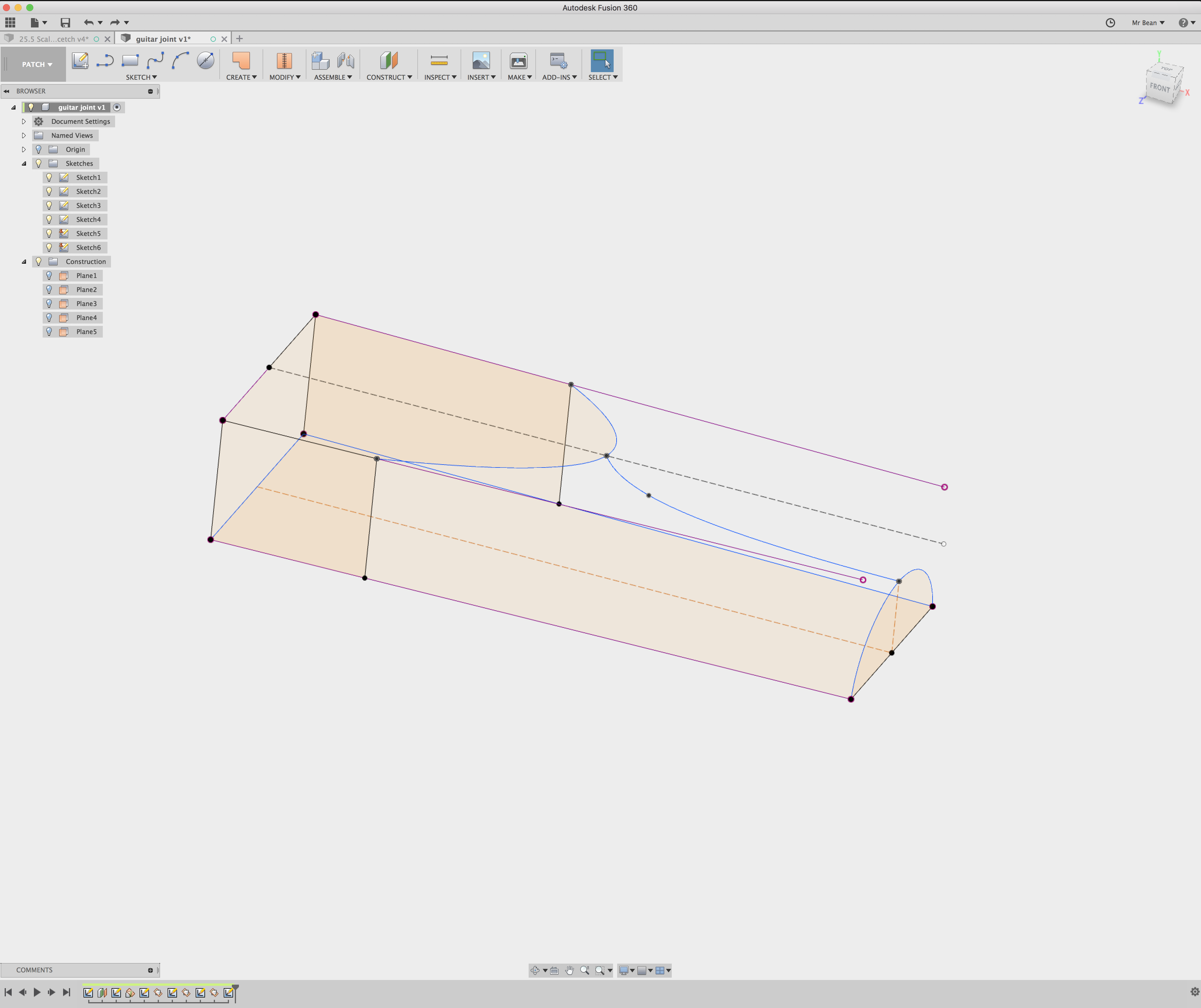The image size is (1201, 1008).
Task: Expand the Origin folder
Action: (23, 149)
